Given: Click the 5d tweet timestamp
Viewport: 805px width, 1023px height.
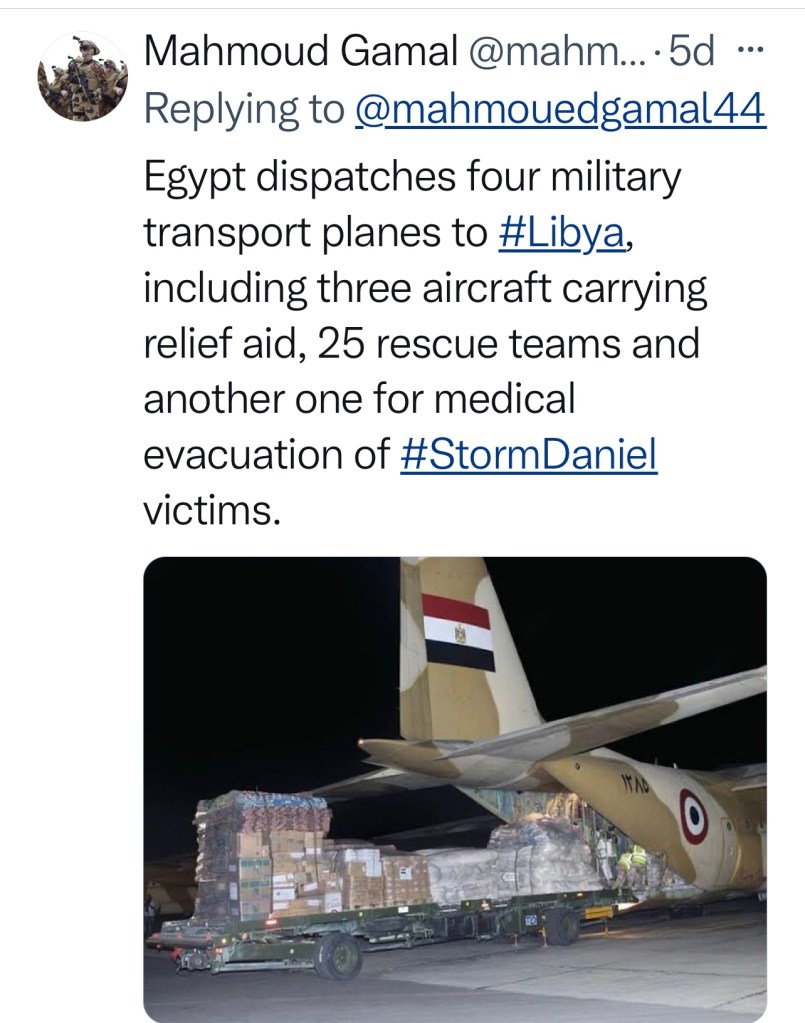Looking at the screenshot, I should coord(692,51).
